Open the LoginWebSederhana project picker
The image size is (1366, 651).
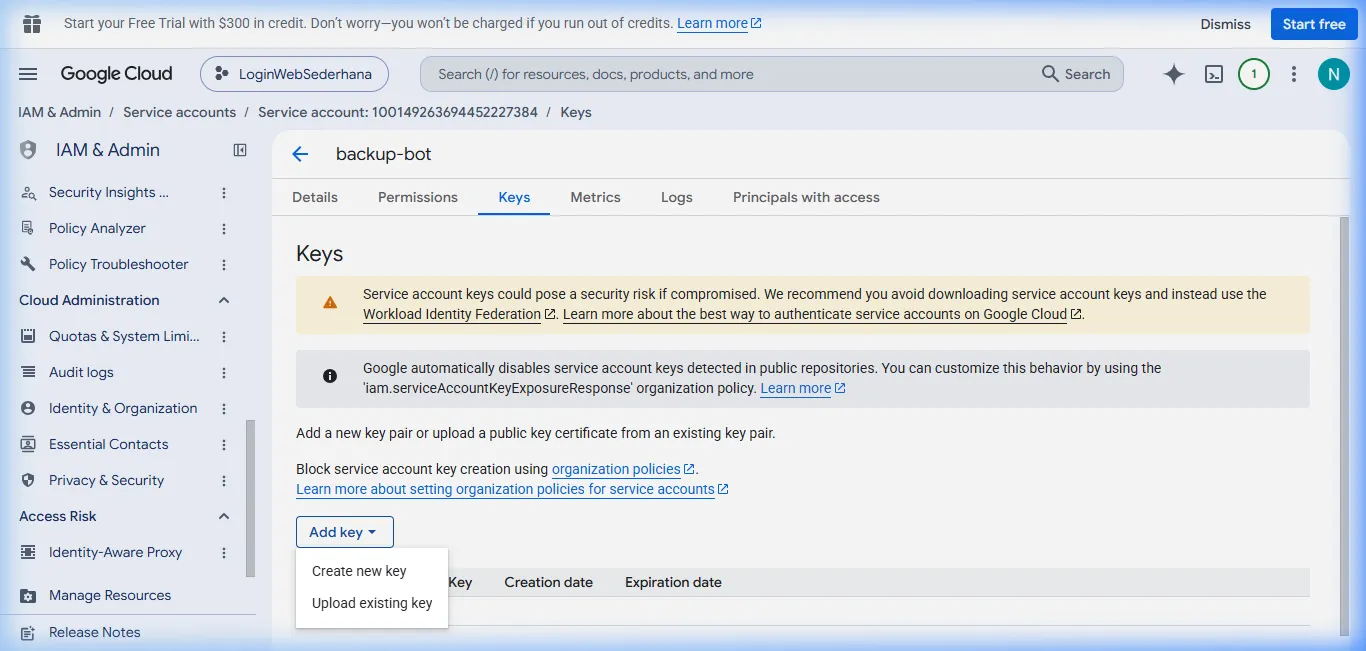(x=294, y=74)
